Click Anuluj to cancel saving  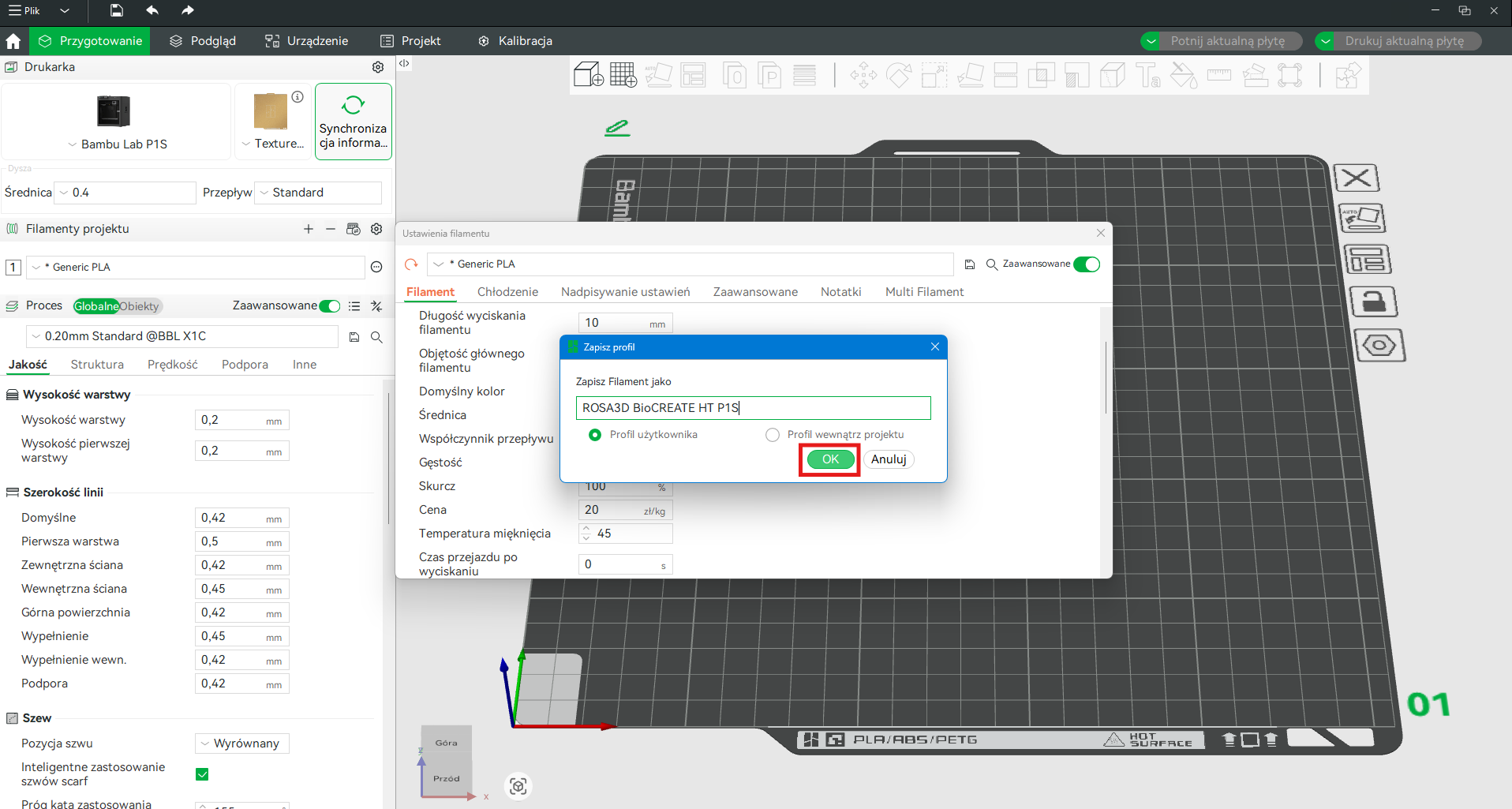[x=889, y=459]
